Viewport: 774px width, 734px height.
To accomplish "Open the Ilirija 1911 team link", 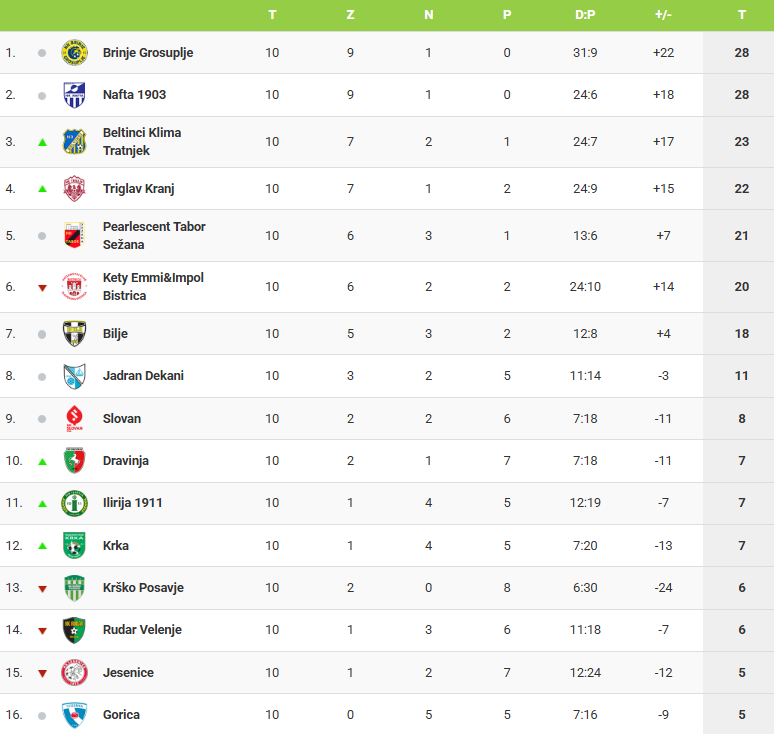I will click(x=132, y=503).
